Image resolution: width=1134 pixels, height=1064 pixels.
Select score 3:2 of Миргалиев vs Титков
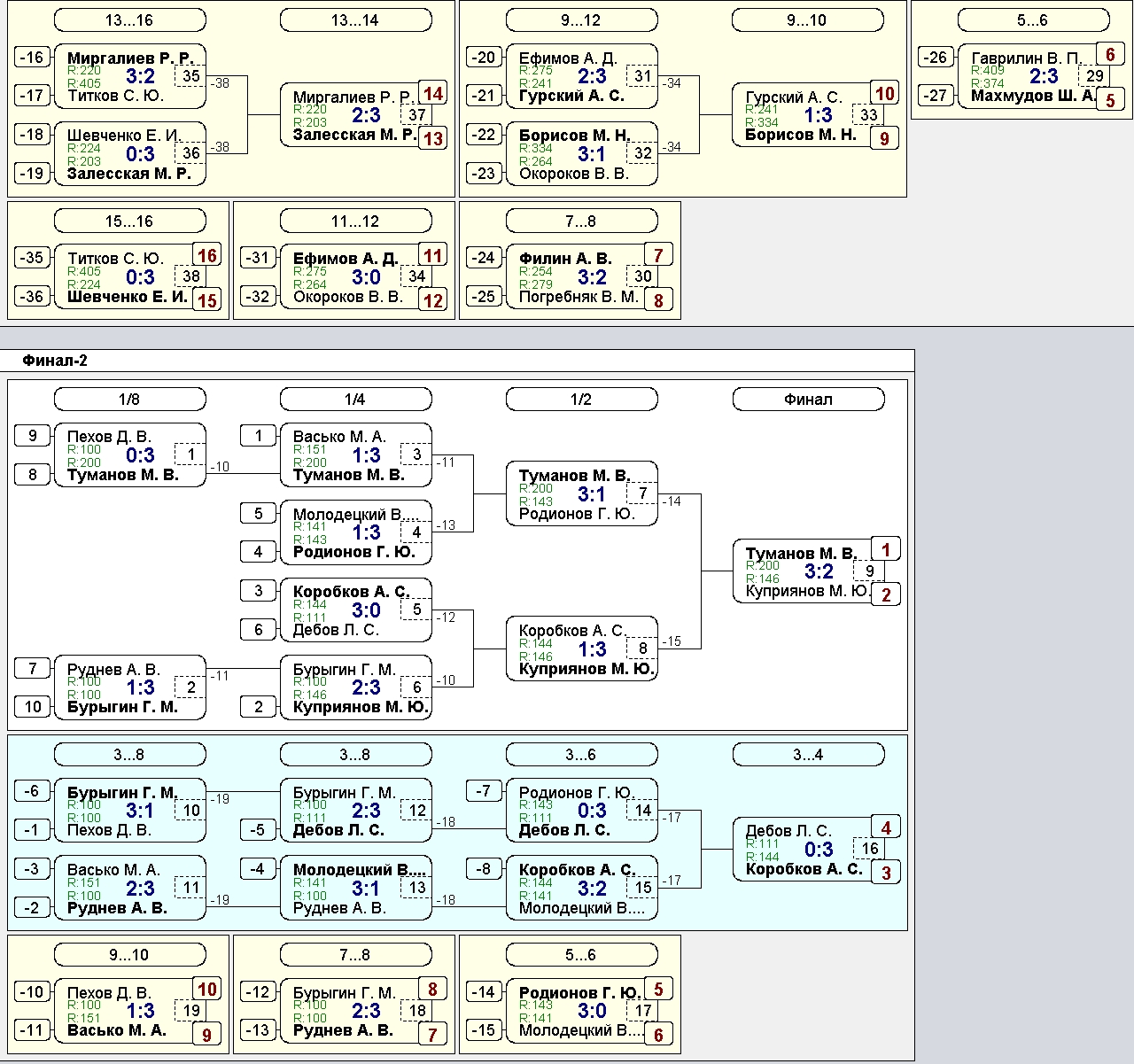coord(140,76)
